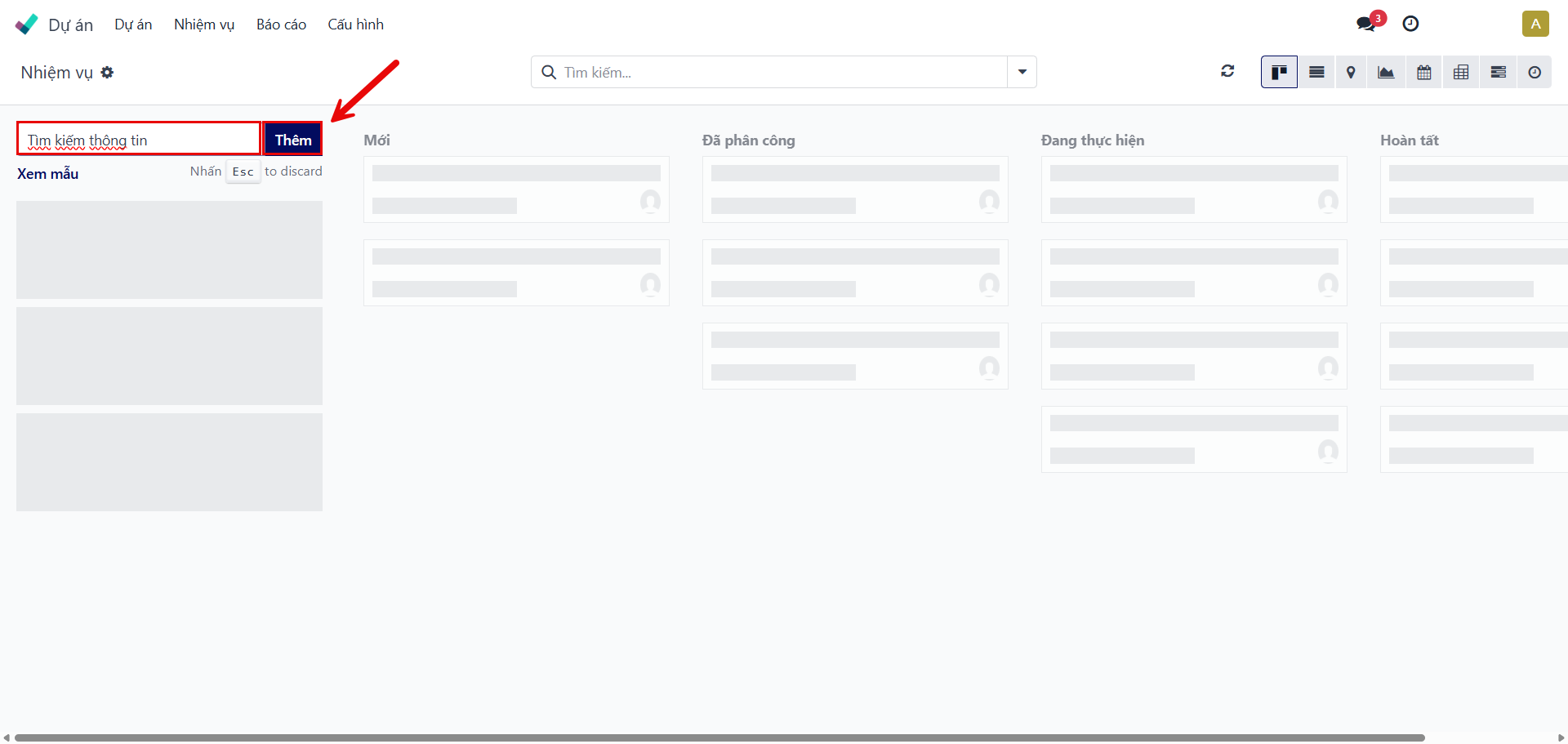Screen dimensions: 1568x744
Task: Switch to Calendar view
Action: (x=1423, y=73)
